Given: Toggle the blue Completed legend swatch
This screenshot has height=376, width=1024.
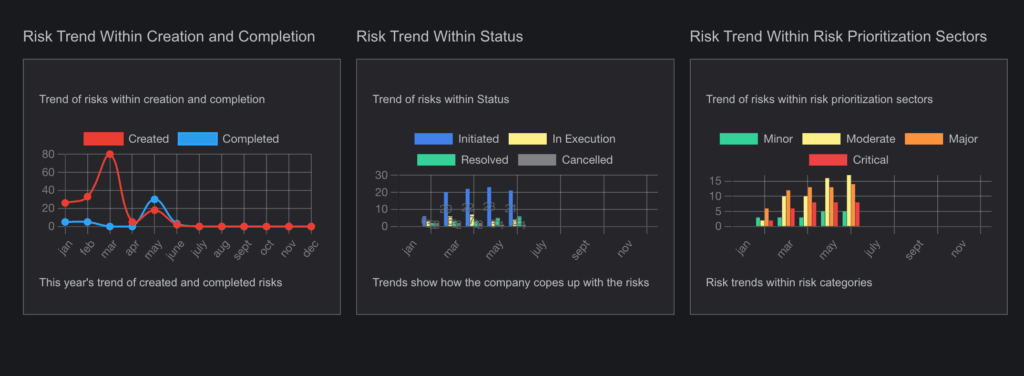Looking at the screenshot, I should (x=197, y=138).
